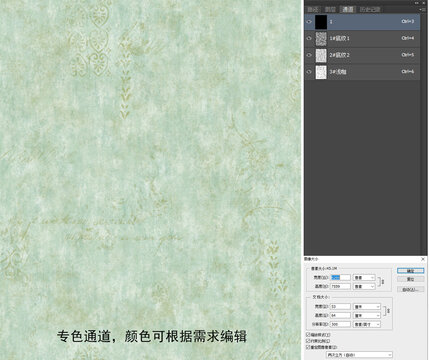Select the black thumbnail of channel 1
The width and height of the screenshot is (430, 360).
[x=321, y=22]
